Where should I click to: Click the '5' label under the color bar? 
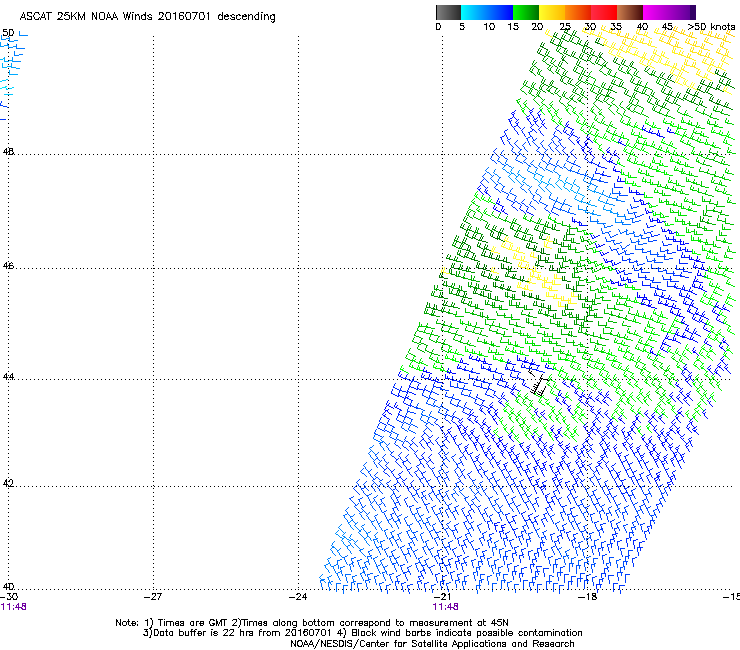pyautogui.click(x=462, y=27)
